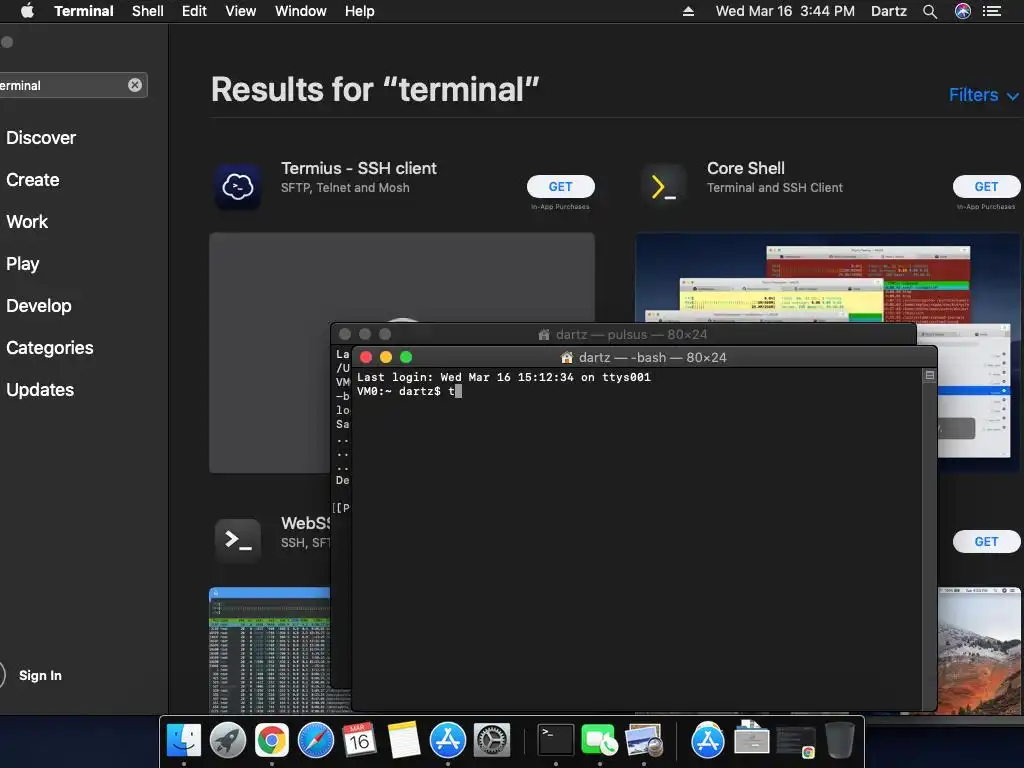
Task: Open Finder from the Dock
Action: (x=184, y=740)
